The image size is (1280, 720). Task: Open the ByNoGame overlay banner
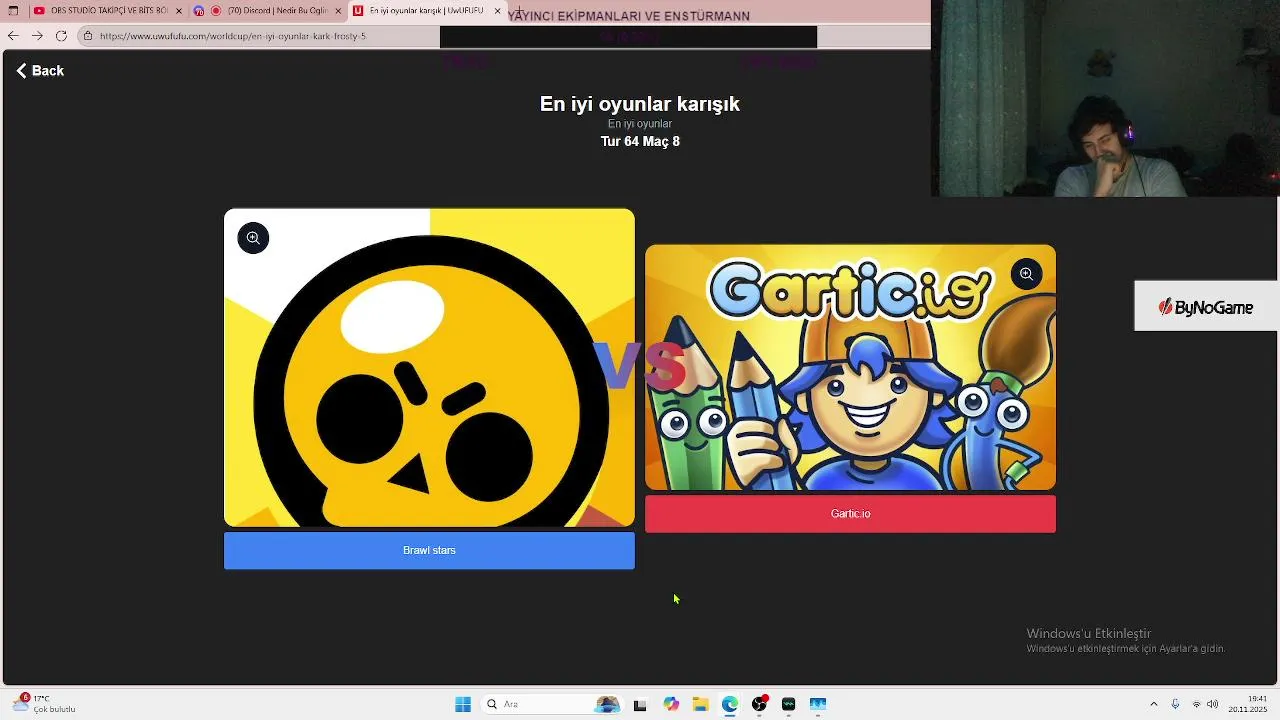(x=1206, y=307)
